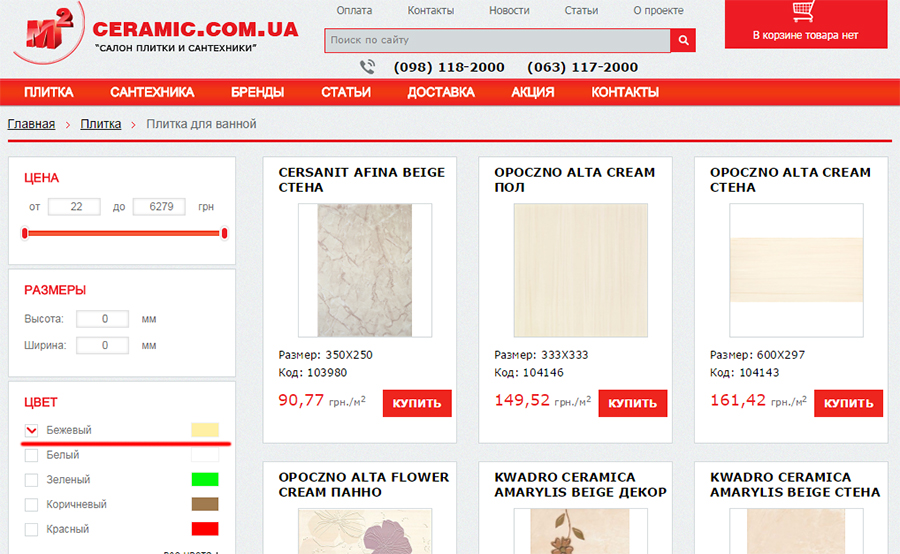Image resolution: width=900 pixels, height=554 pixels.
Task: Open Kwadro Ceramica Amarylis Beige Декор title
Action: coord(580,485)
